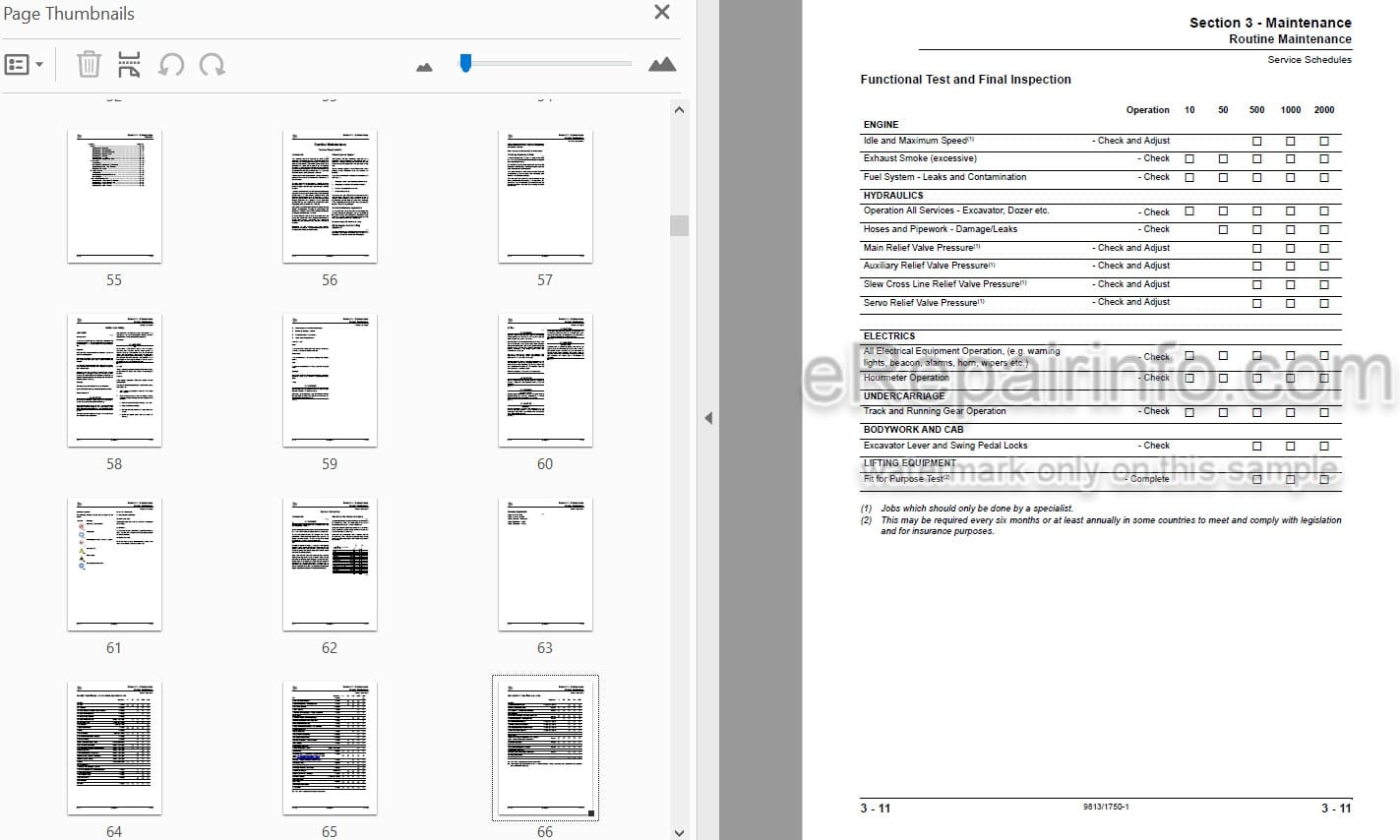Open page 59 thumbnail

(x=330, y=381)
